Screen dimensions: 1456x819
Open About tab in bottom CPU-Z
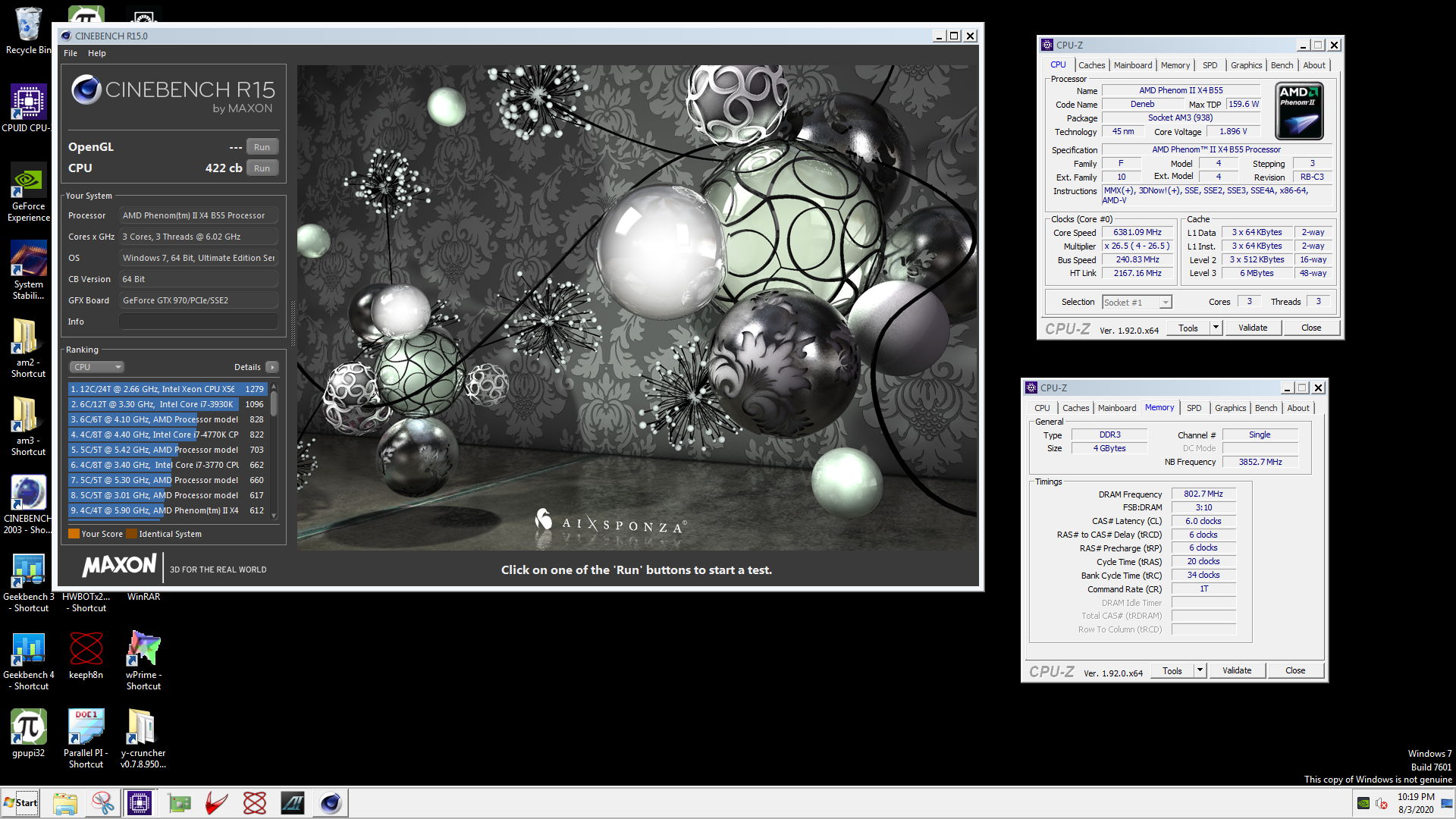point(1298,408)
